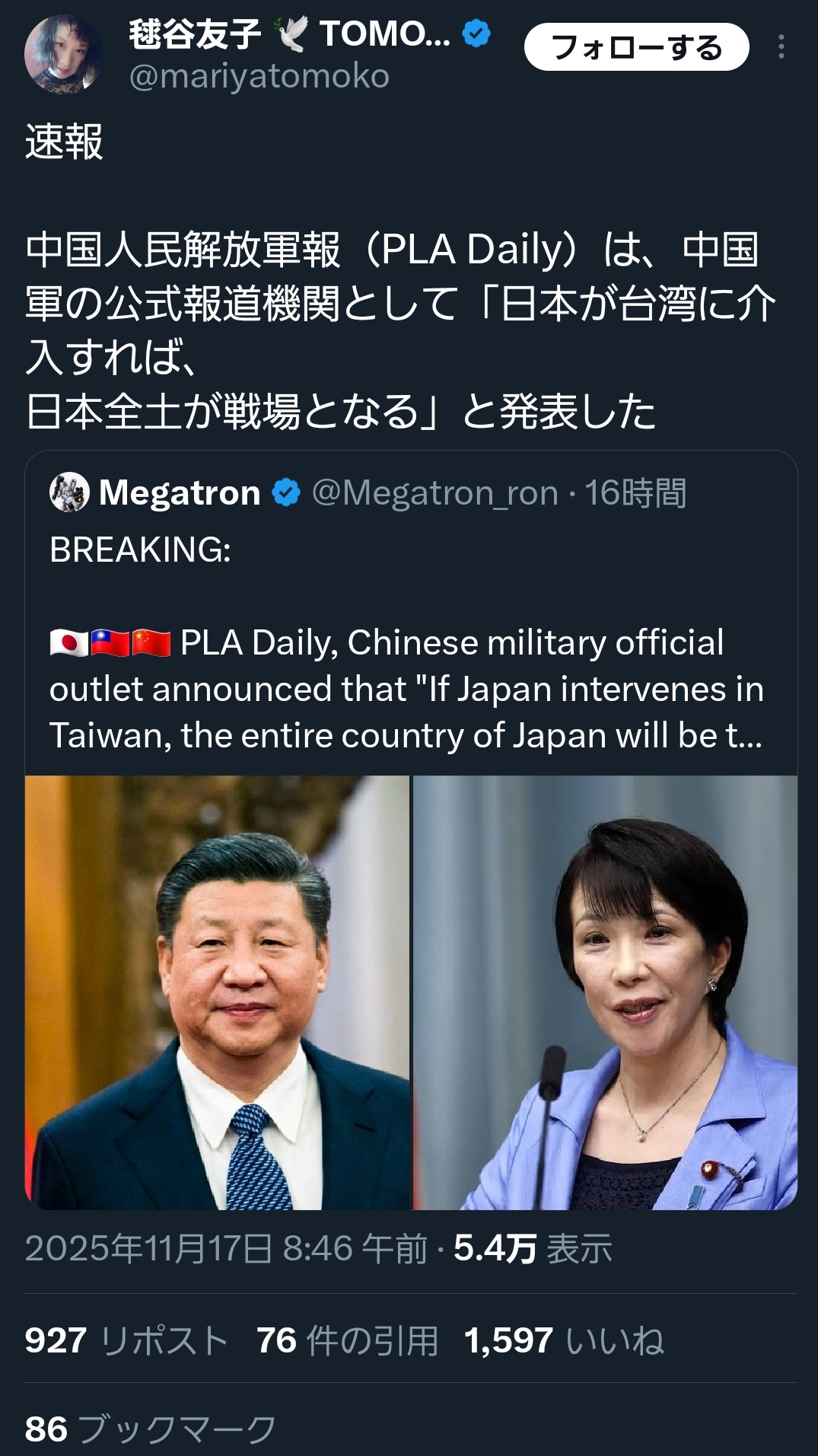Open the three-dot more options menu

[781, 47]
